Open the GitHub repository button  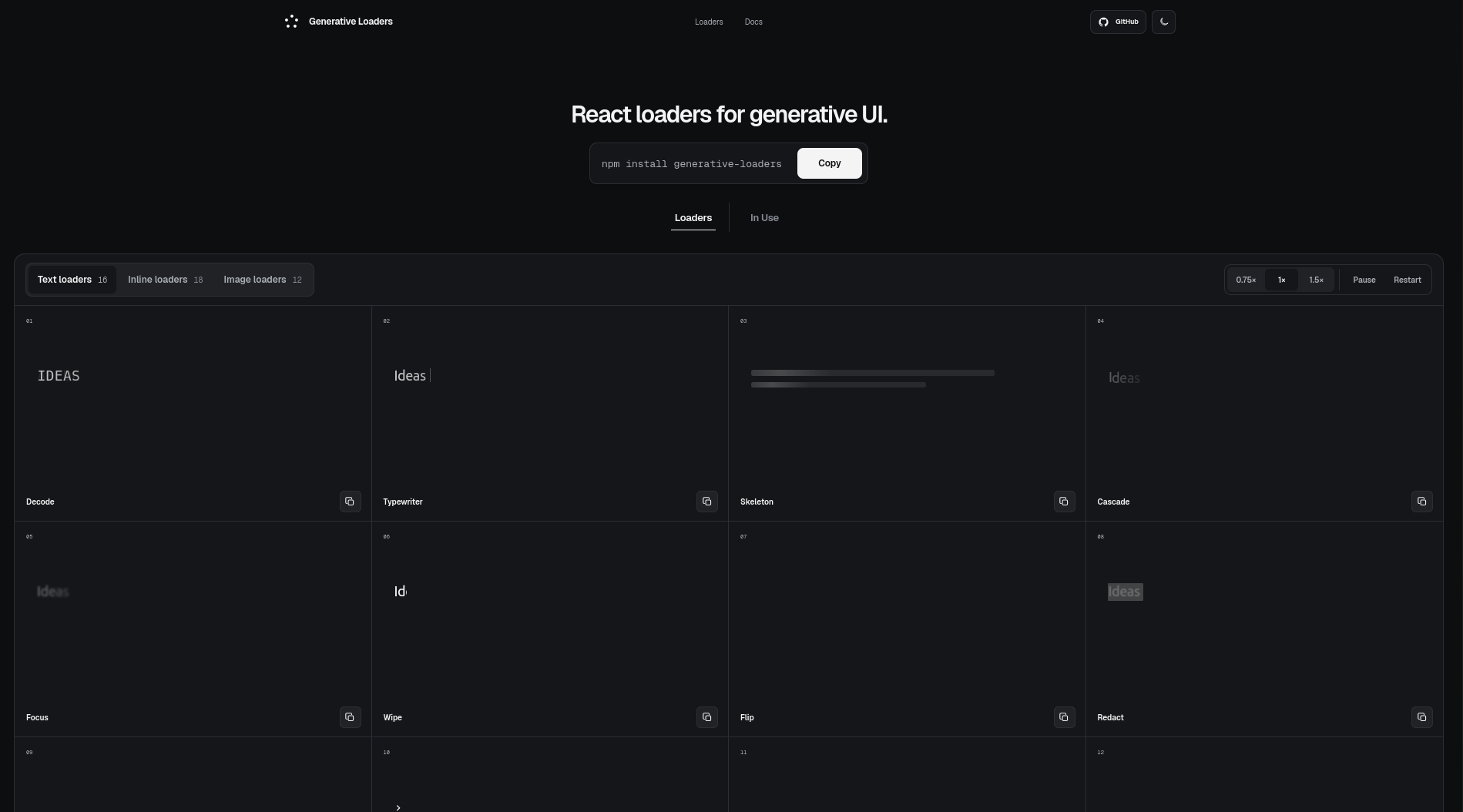coord(1118,22)
